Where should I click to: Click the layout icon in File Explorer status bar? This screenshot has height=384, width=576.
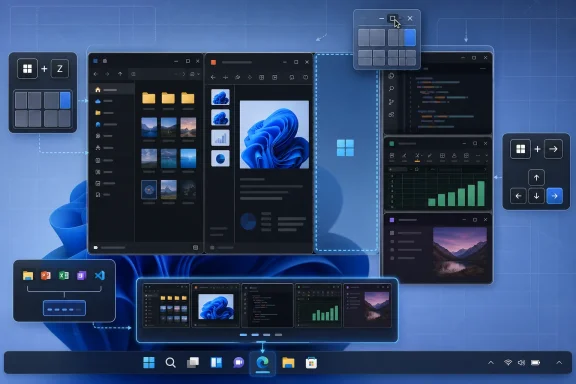tap(195, 248)
